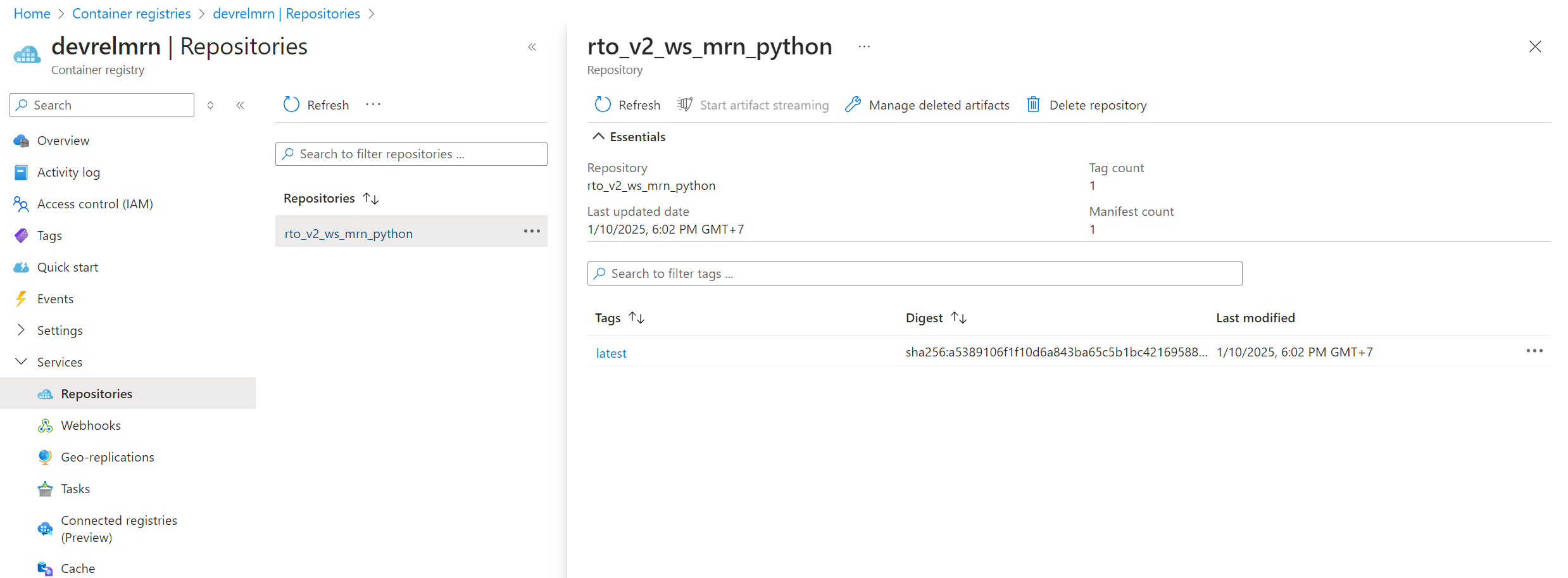Image resolution: width=1568 pixels, height=578 pixels.
Task: Go to devrelmrn | Repositories breadcrumb
Action: tap(286, 13)
